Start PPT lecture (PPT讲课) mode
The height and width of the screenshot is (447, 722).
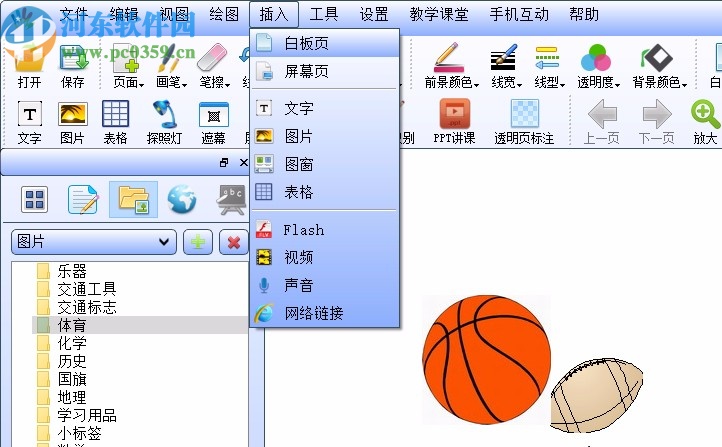[x=454, y=122]
